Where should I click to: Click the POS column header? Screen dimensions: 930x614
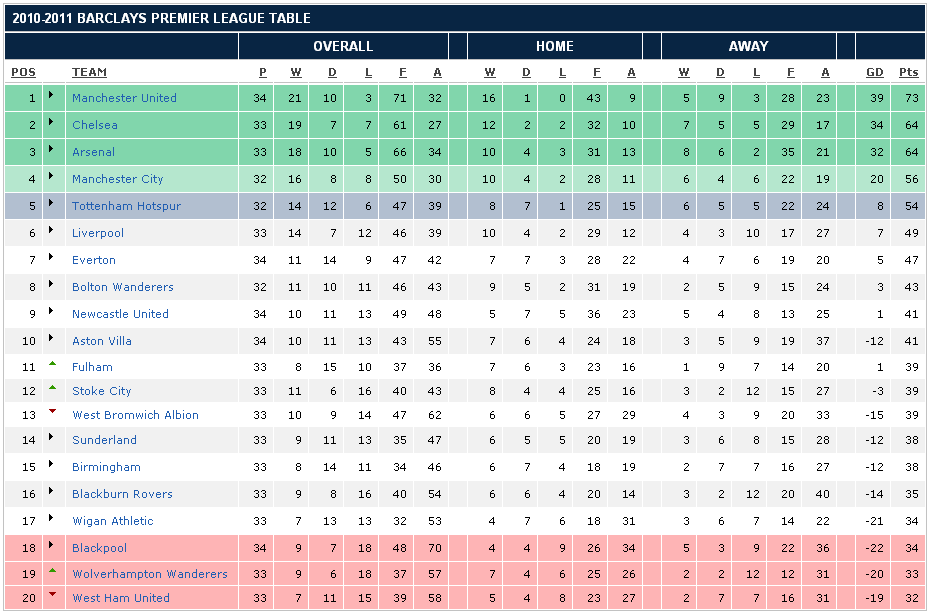tap(23, 72)
